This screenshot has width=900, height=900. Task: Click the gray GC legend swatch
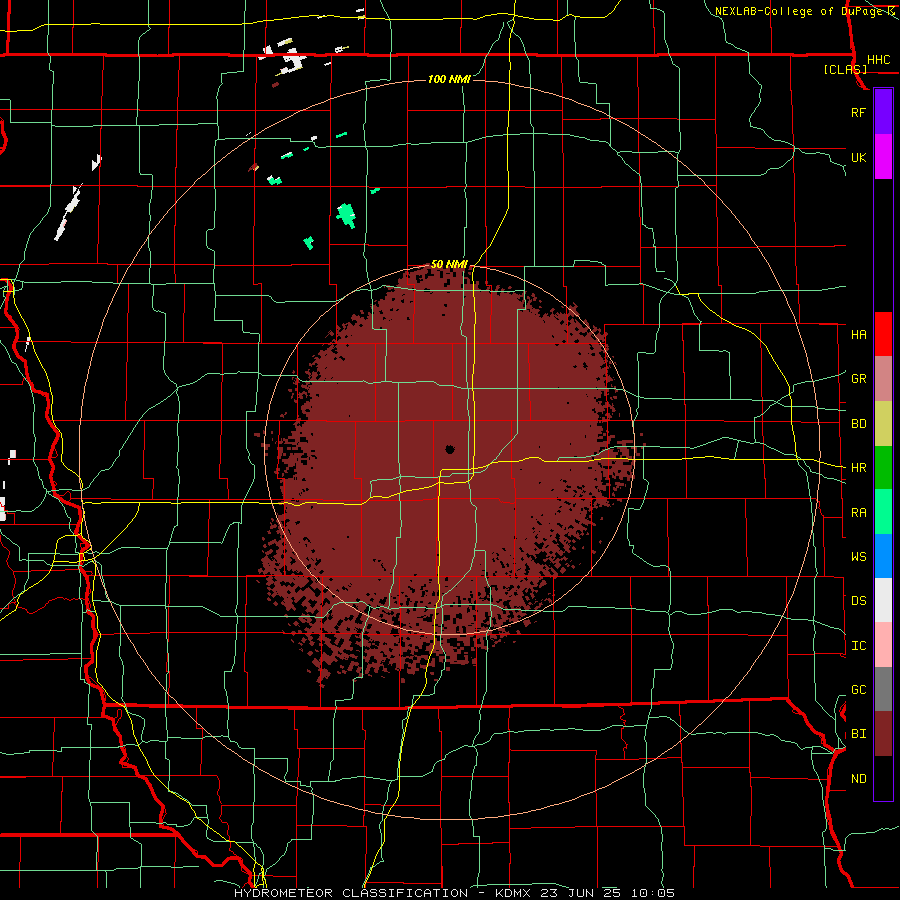coord(883,689)
